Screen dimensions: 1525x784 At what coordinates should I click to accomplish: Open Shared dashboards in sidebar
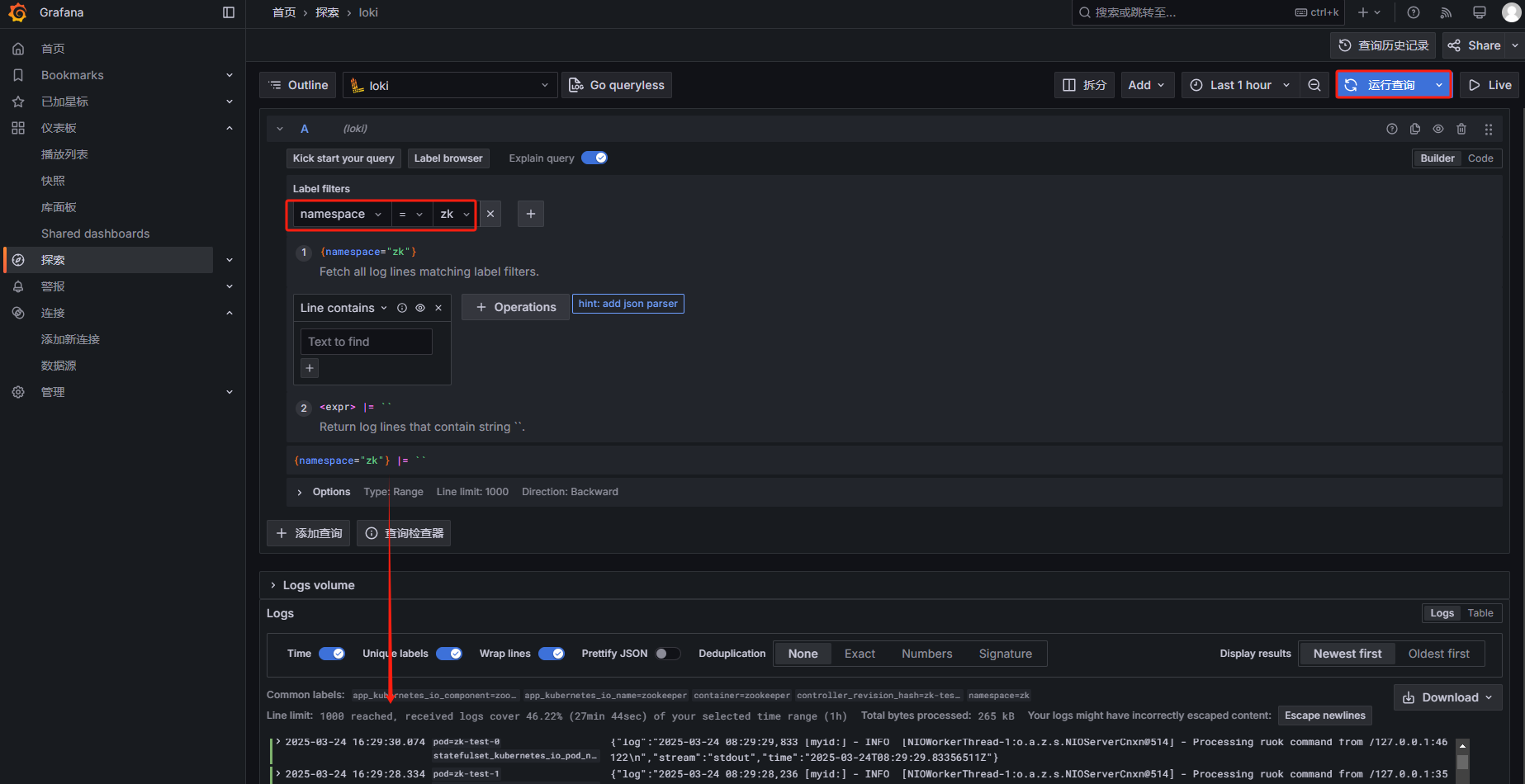tap(96, 234)
